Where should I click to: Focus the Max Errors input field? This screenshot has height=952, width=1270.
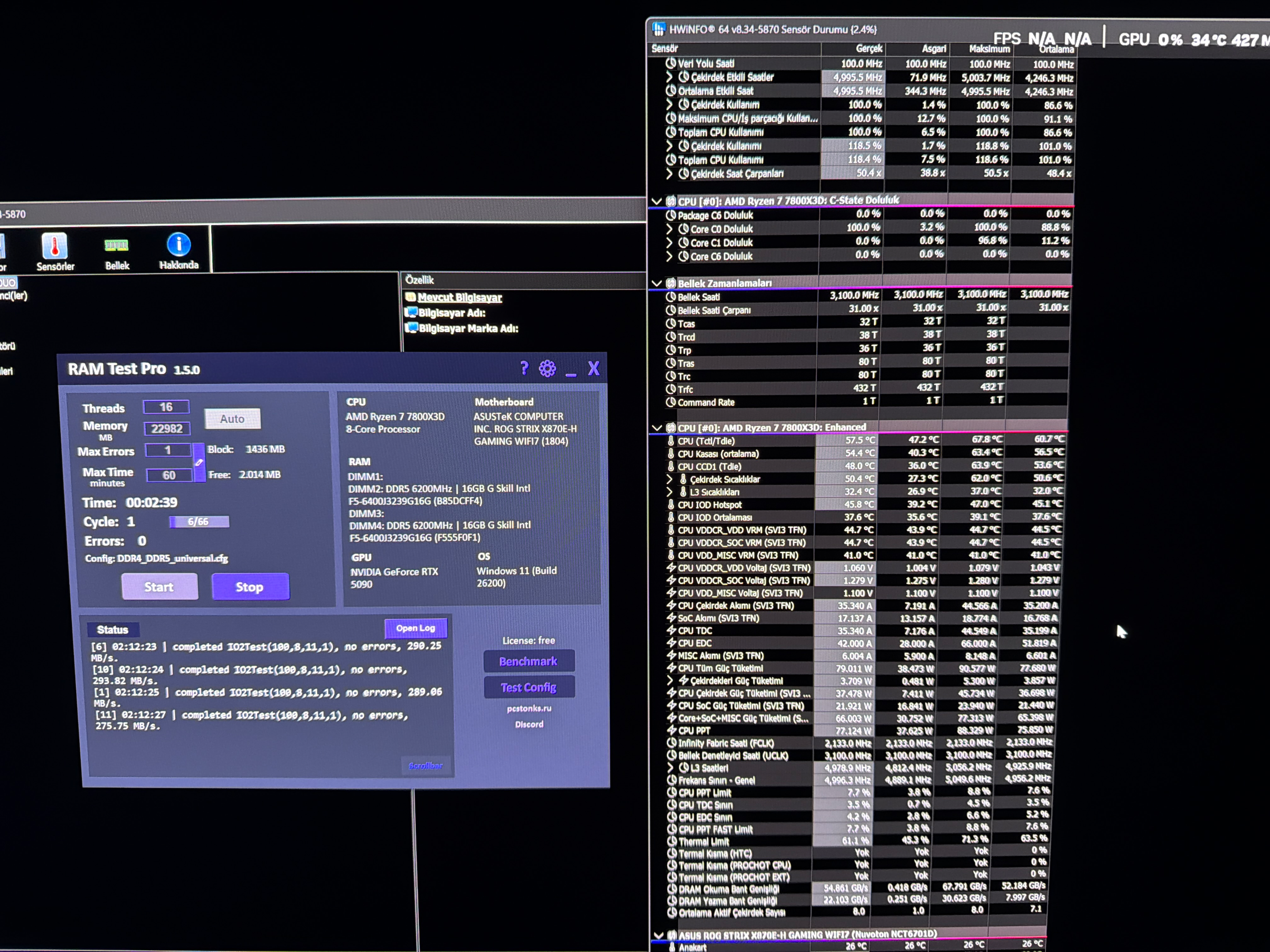point(168,450)
